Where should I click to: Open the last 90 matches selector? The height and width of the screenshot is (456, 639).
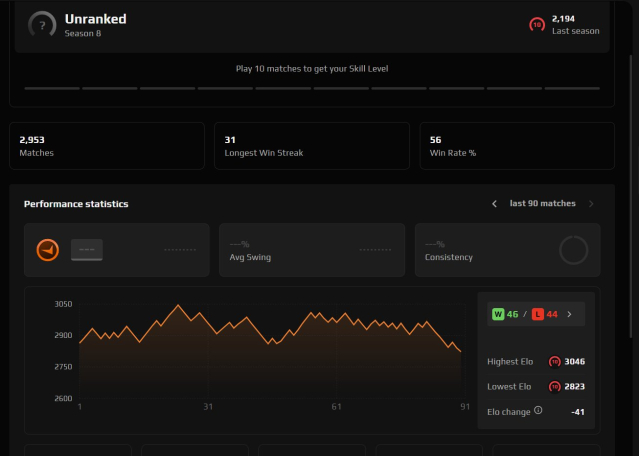(542, 203)
